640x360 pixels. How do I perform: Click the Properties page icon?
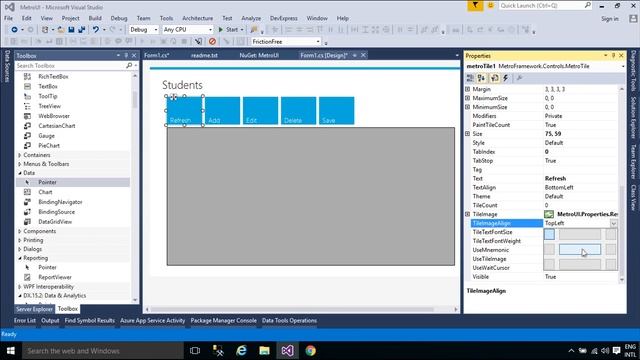494,78
